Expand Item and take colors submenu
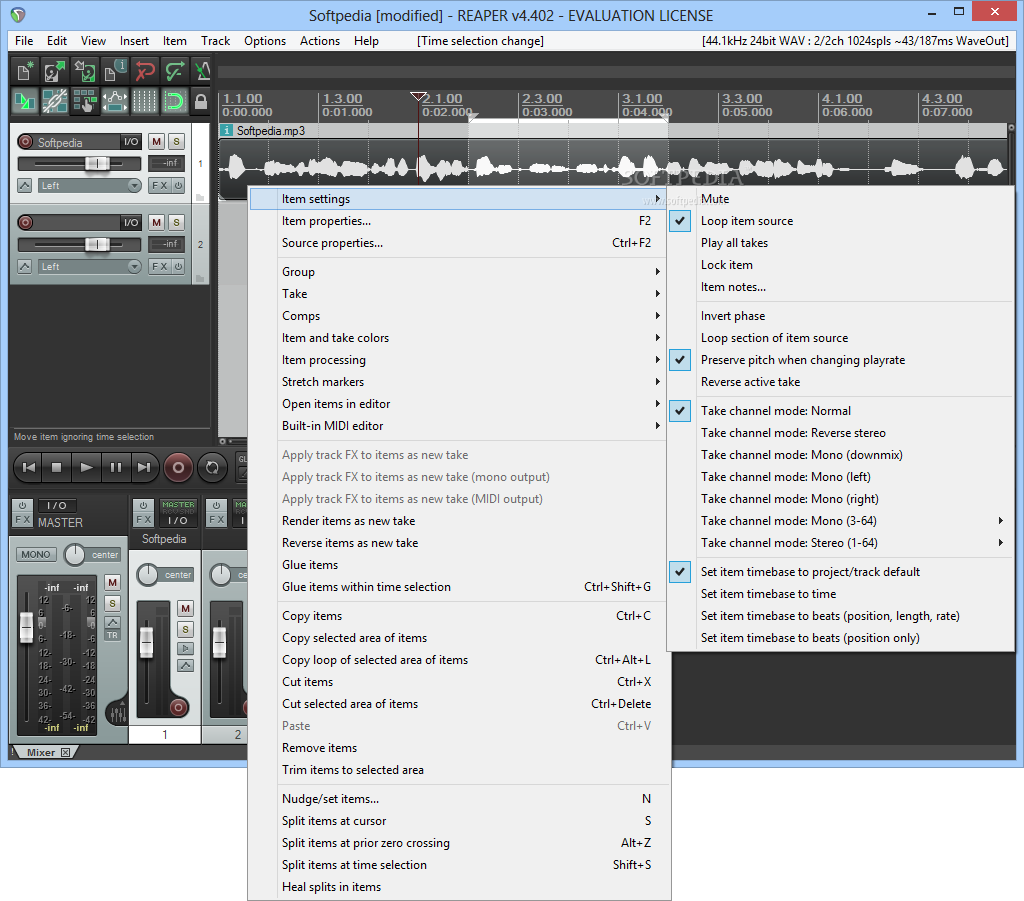Viewport: 1024px width, 901px height. (x=458, y=338)
